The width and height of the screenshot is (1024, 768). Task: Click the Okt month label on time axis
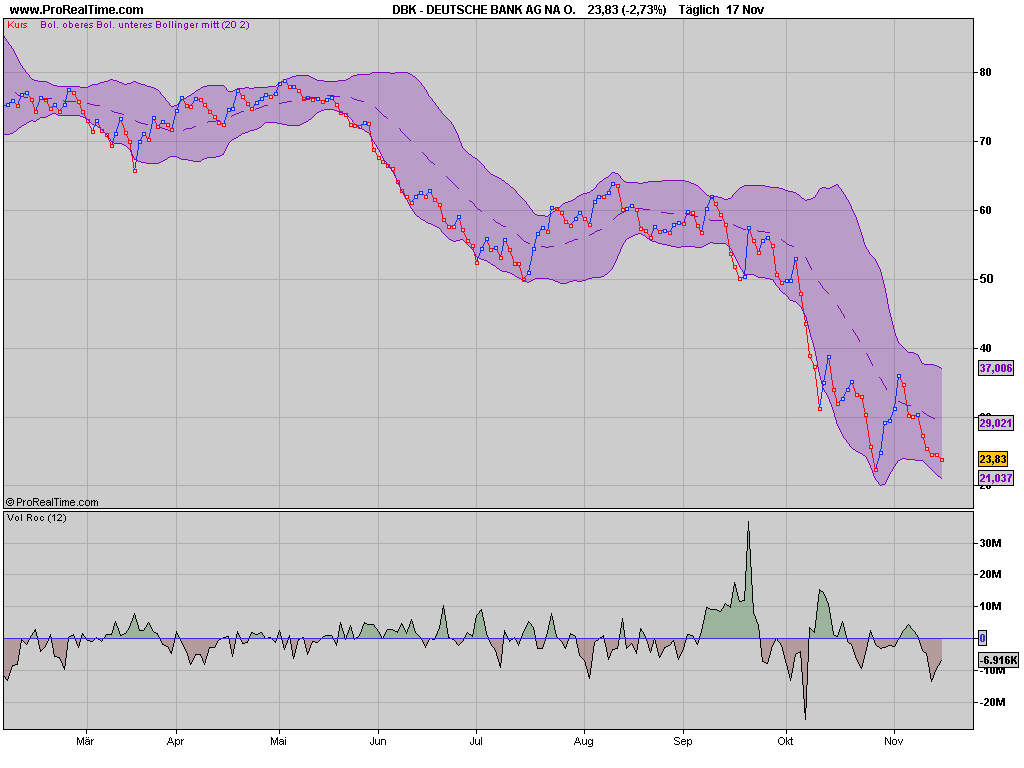[785, 741]
